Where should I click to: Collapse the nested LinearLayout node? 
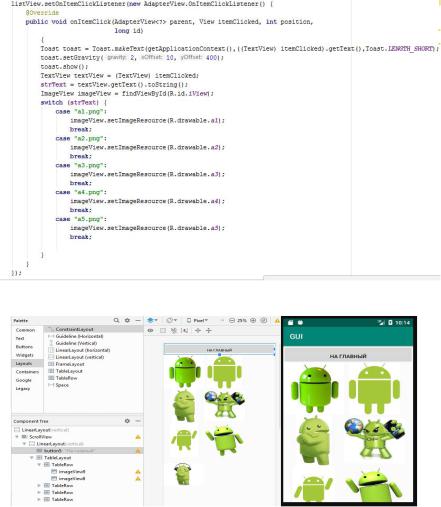point(24,444)
